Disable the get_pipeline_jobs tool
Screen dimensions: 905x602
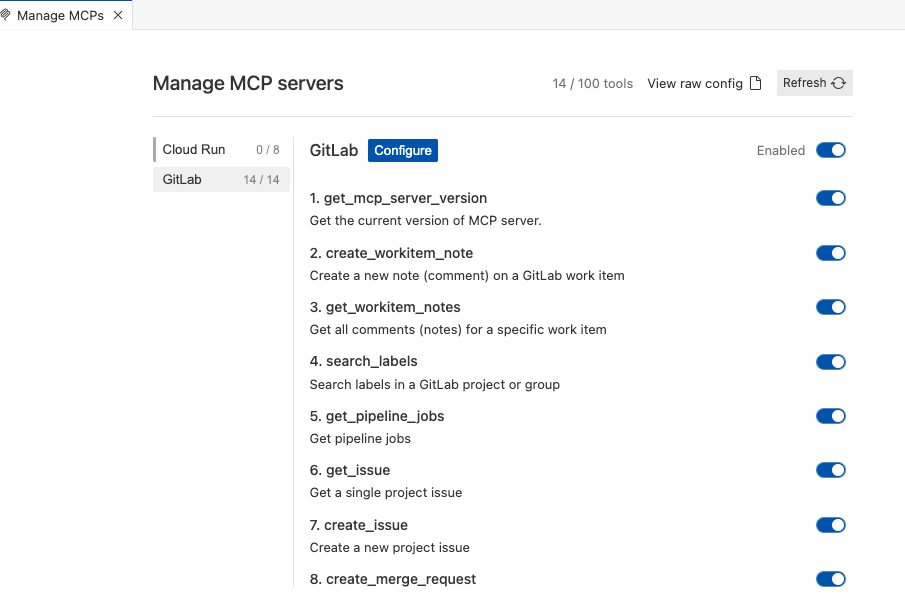pyautogui.click(x=830, y=416)
